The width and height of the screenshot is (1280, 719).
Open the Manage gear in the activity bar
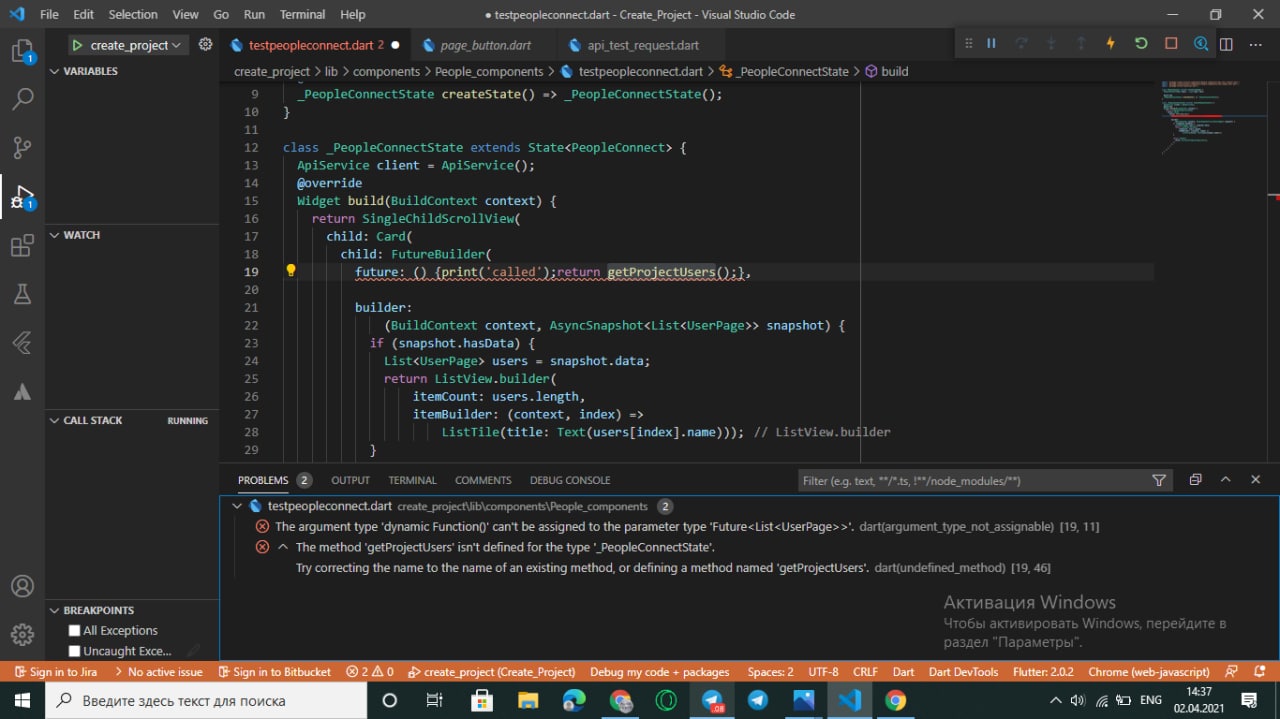pyautogui.click(x=22, y=634)
